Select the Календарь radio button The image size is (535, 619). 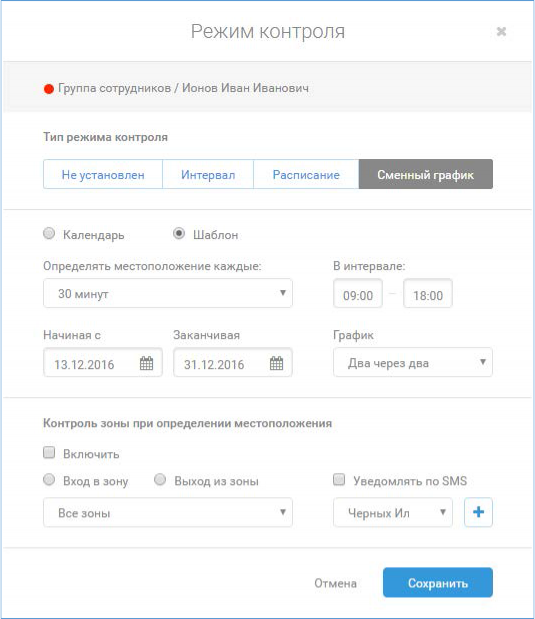[x=49, y=233]
